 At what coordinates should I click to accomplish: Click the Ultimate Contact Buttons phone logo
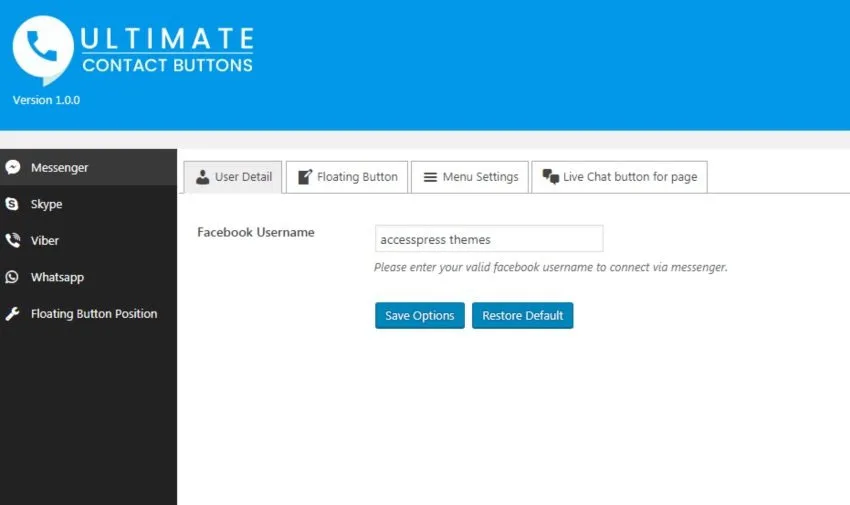(43, 50)
